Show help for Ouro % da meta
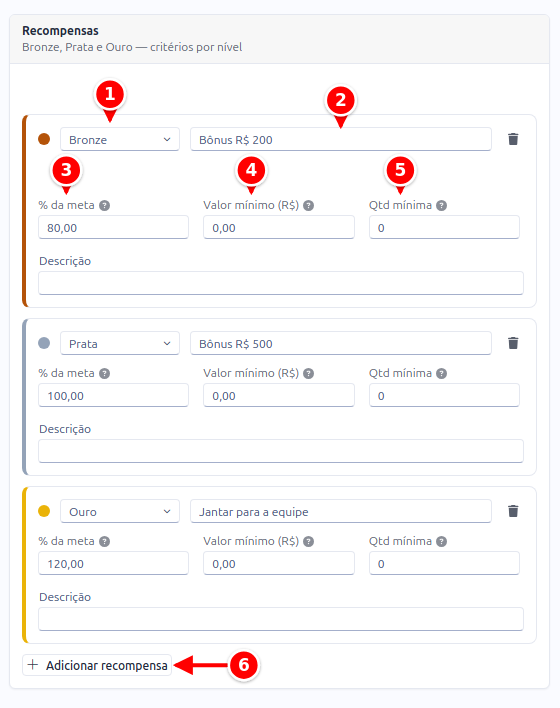Viewport: 560px width, 708px height. coord(104,541)
